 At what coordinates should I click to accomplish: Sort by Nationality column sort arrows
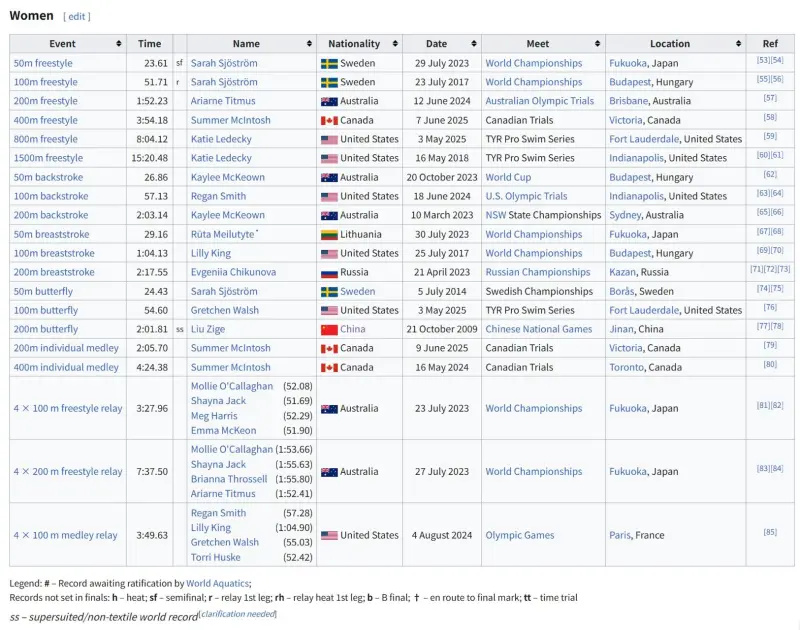click(395, 44)
